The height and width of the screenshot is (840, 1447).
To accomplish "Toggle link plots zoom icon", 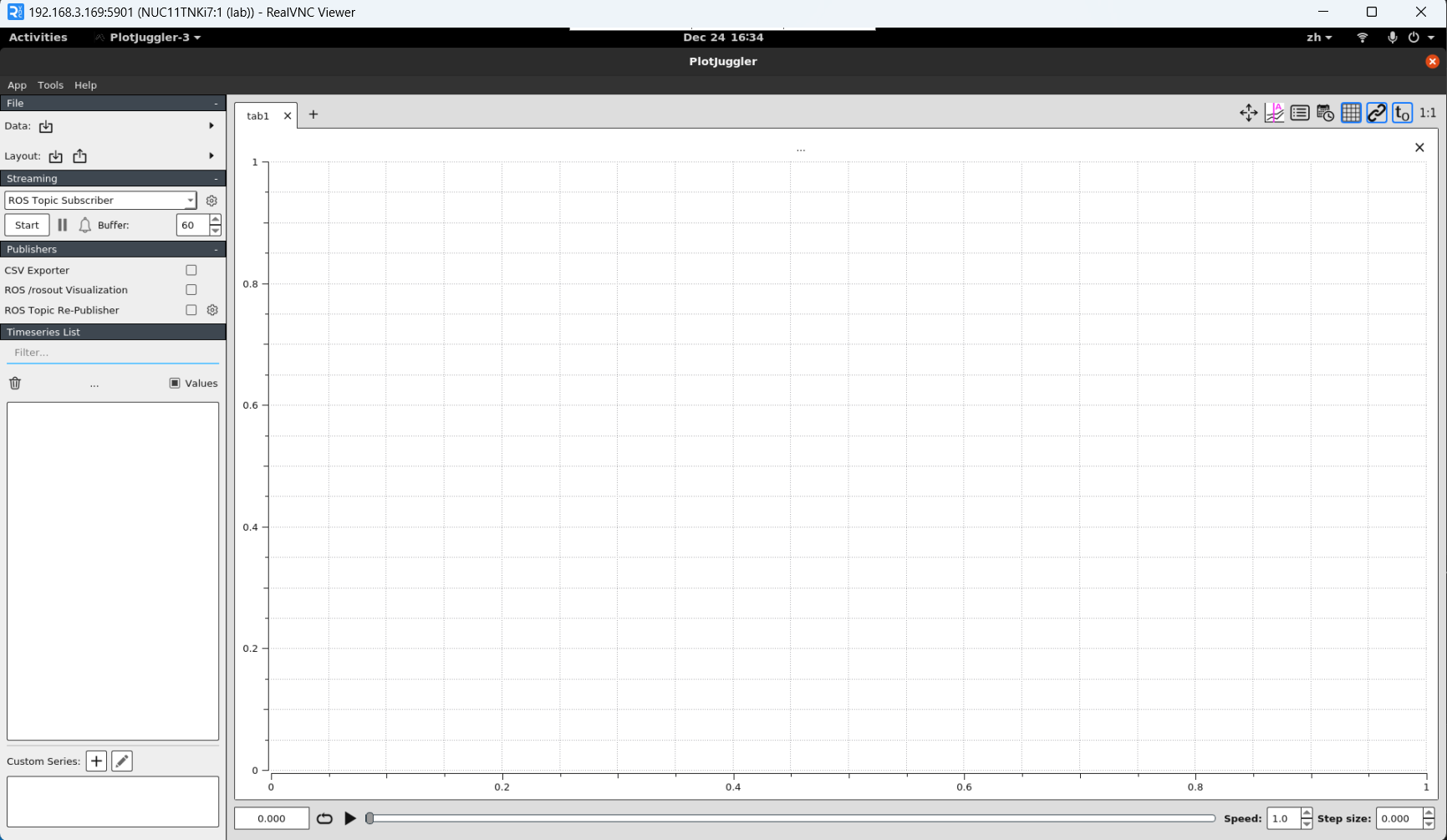I will point(1377,113).
